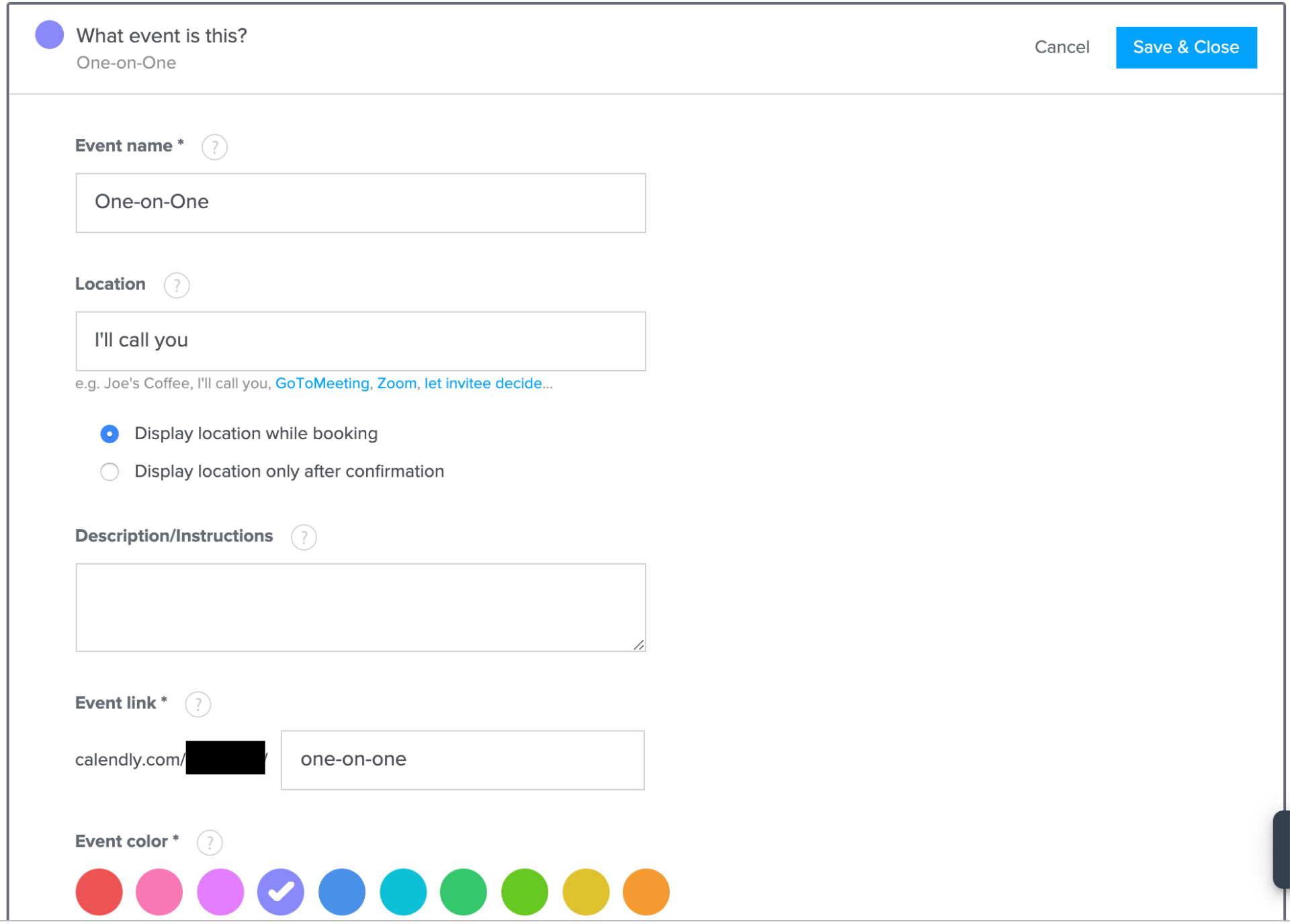Screen dimensions: 1290x924
Task: Click the checked purple color swatch
Action: tap(281, 892)
